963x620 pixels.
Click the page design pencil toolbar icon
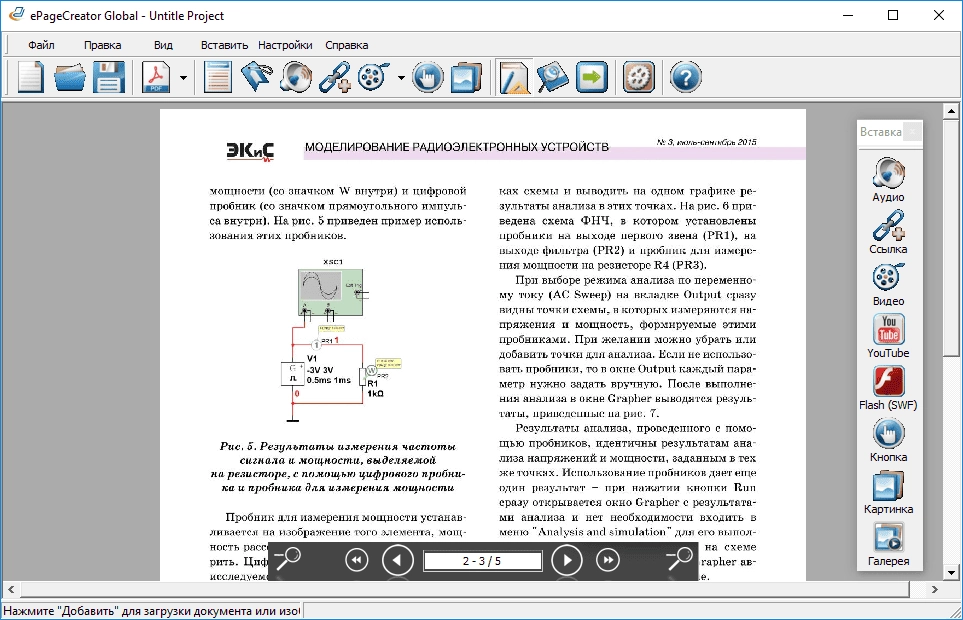click(x=514, y=77)
